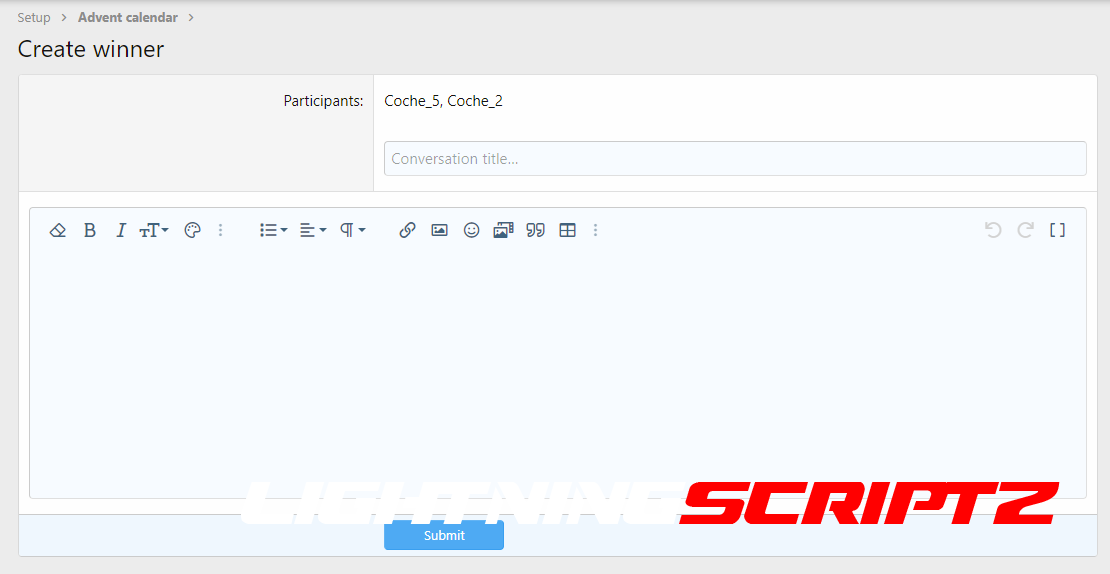1110x574 pixels.
Task: Click the Conversation title input field
Action: 735,159
